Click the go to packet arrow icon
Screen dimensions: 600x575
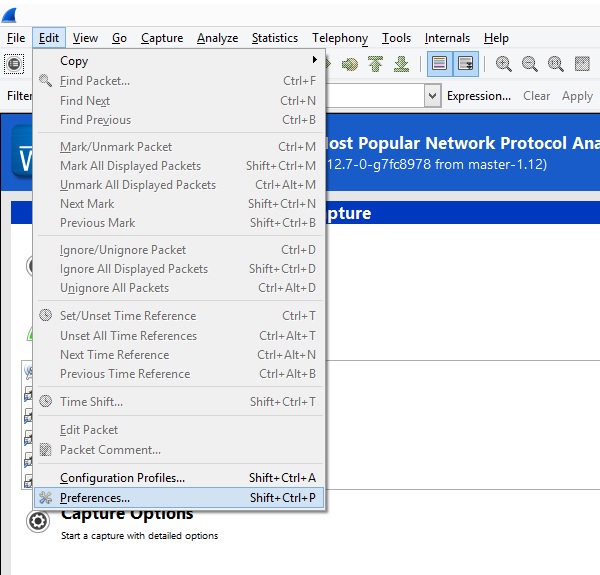(350, 64)
